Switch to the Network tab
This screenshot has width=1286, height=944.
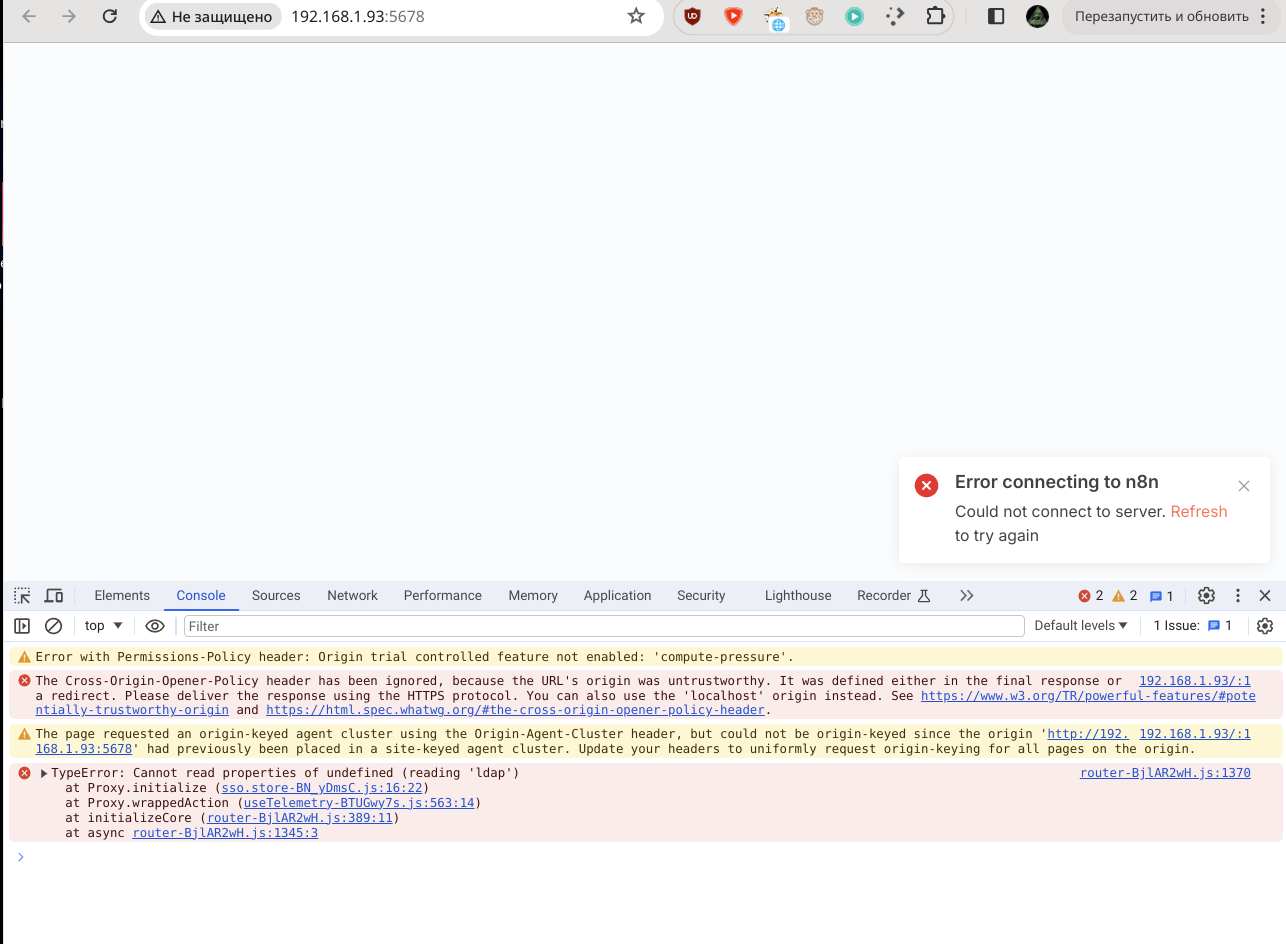click(352, 596)
